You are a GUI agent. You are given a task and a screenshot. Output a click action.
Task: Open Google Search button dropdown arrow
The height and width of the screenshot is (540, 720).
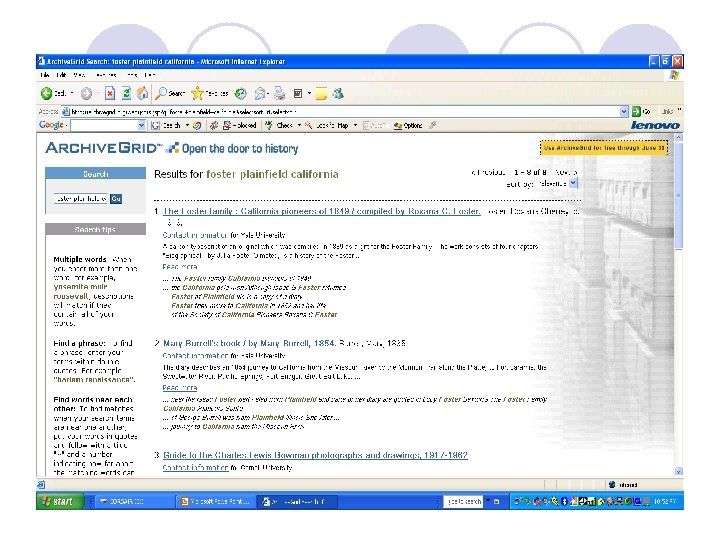[187, 125]
